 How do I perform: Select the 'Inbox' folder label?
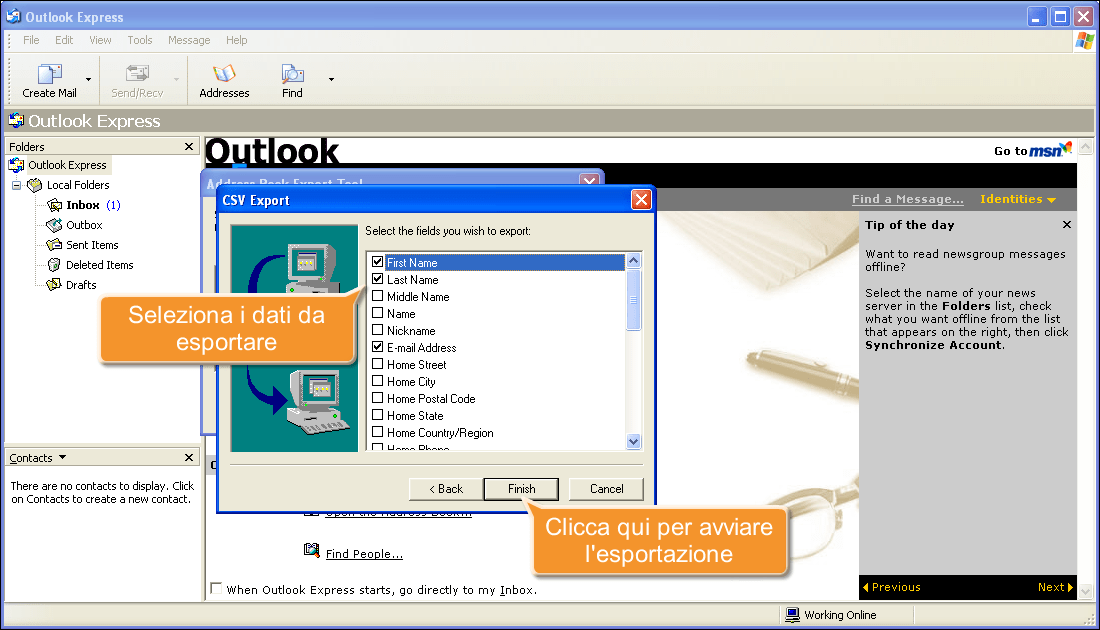[x=83, y=205]
